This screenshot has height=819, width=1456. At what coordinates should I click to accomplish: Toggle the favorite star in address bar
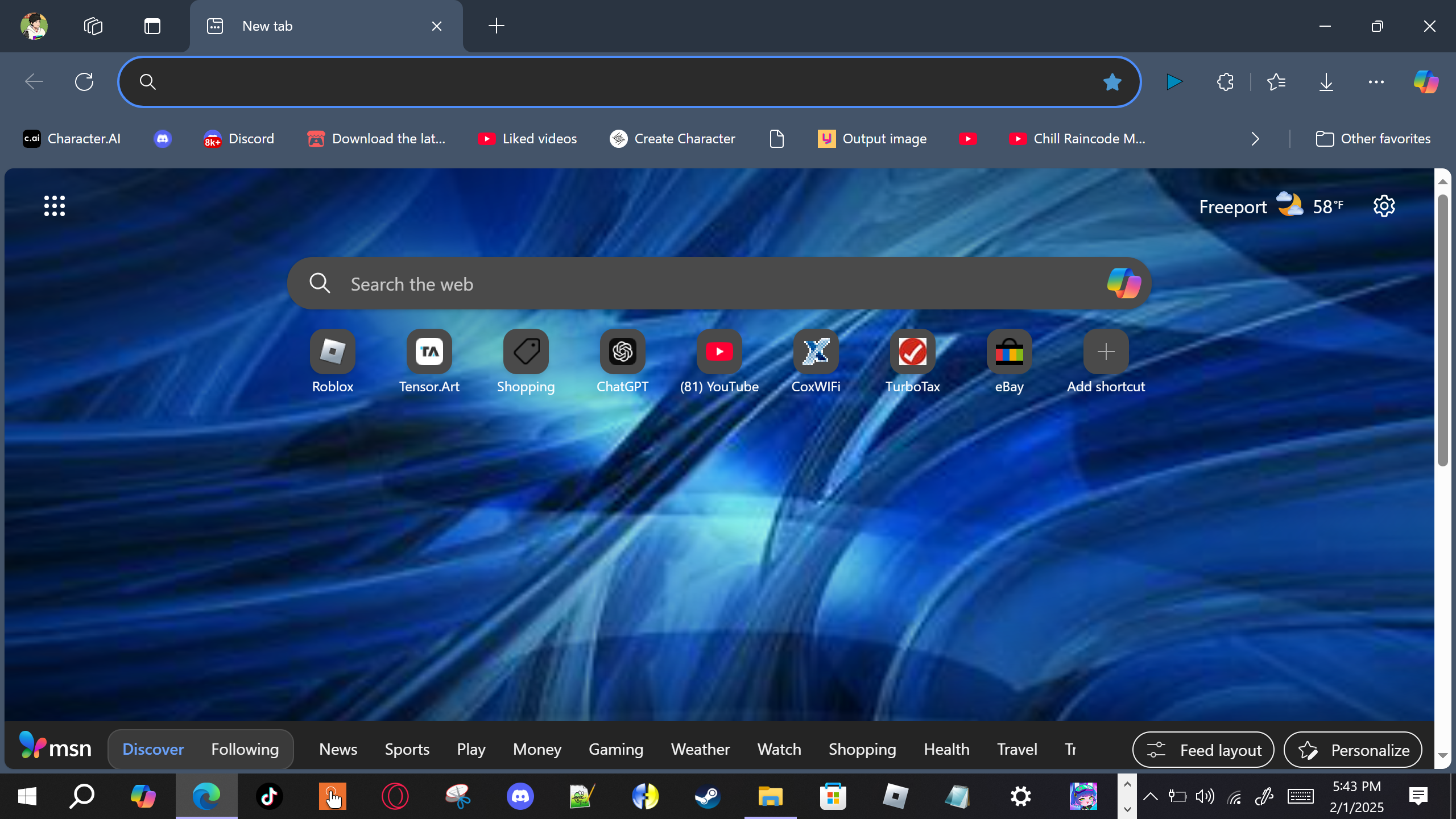coord(1112,82)
